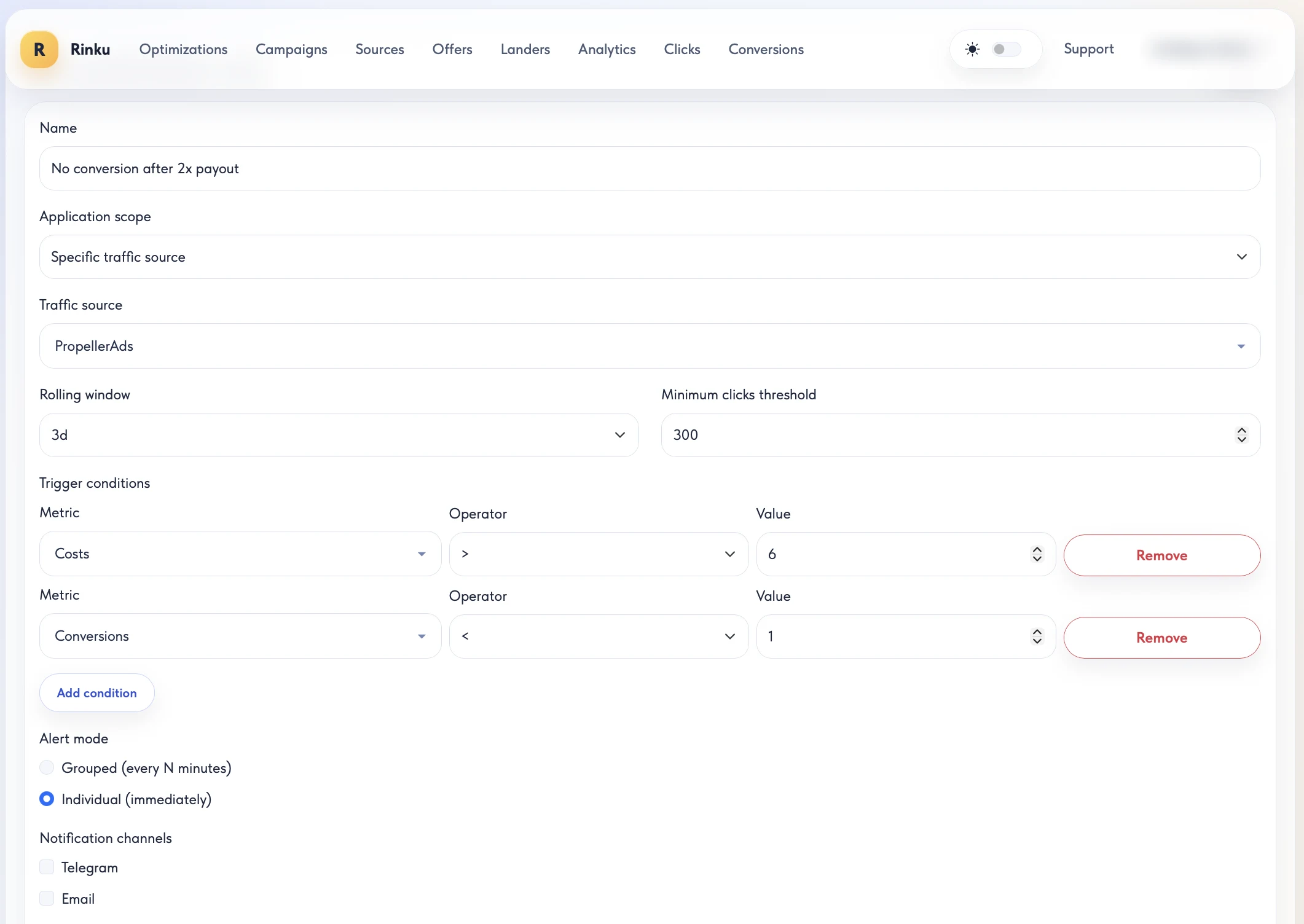Open Landers in the navigation
This screenshot has height=924, width=1304.
(525, 49)
